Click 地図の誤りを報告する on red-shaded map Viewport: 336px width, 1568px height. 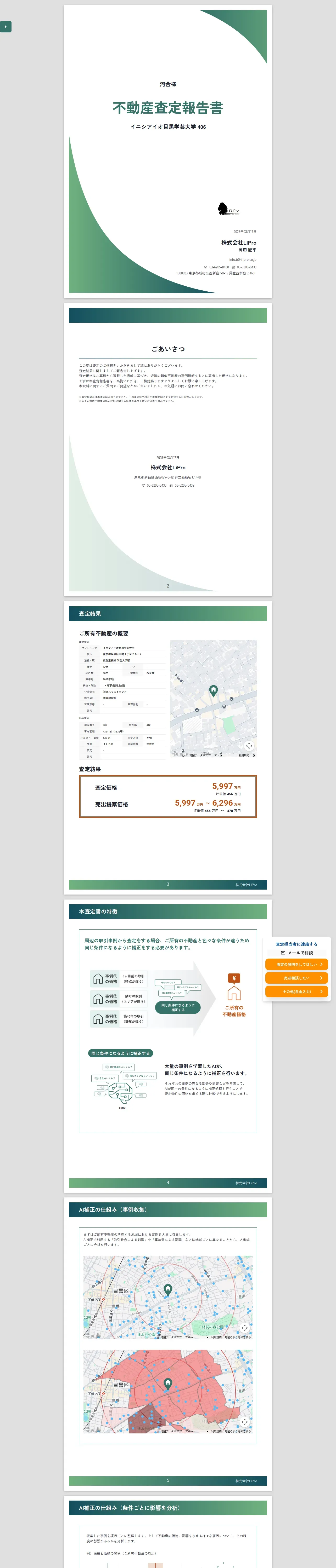coord(238,1432)
